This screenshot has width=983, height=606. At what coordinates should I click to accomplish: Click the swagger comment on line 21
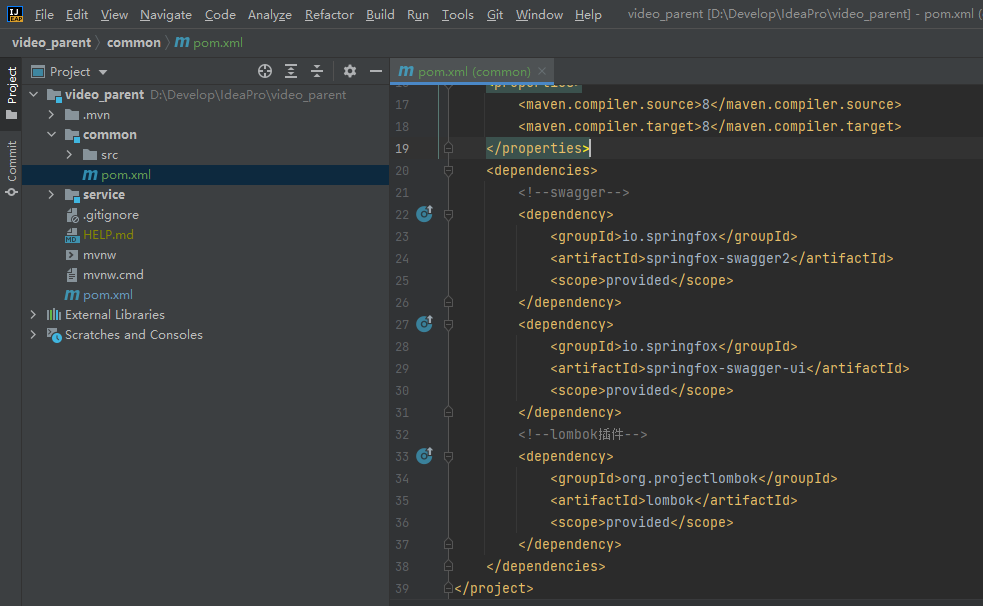click(574, 192)
